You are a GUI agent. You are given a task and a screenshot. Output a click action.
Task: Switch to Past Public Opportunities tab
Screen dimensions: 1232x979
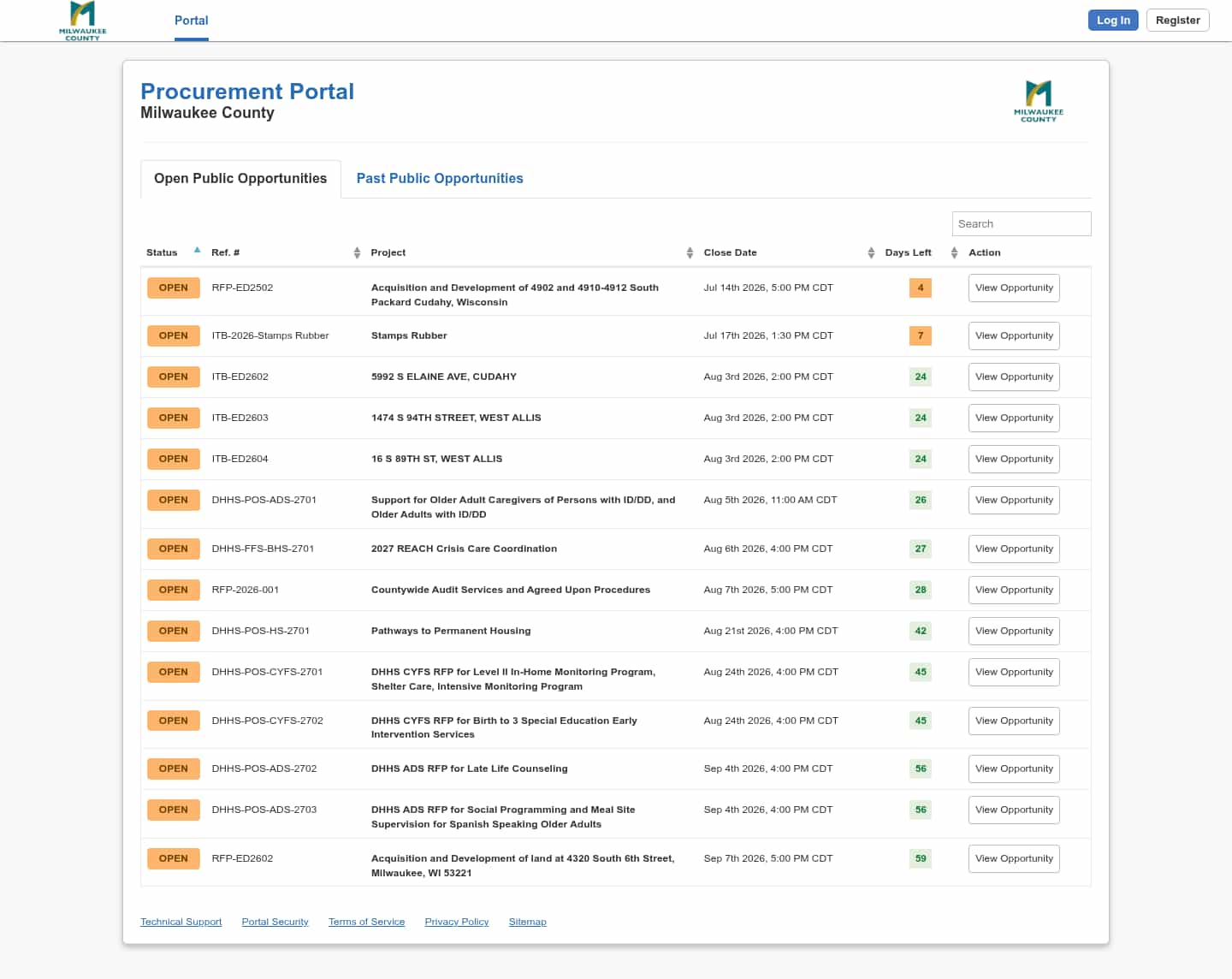(x=440, y=178)
